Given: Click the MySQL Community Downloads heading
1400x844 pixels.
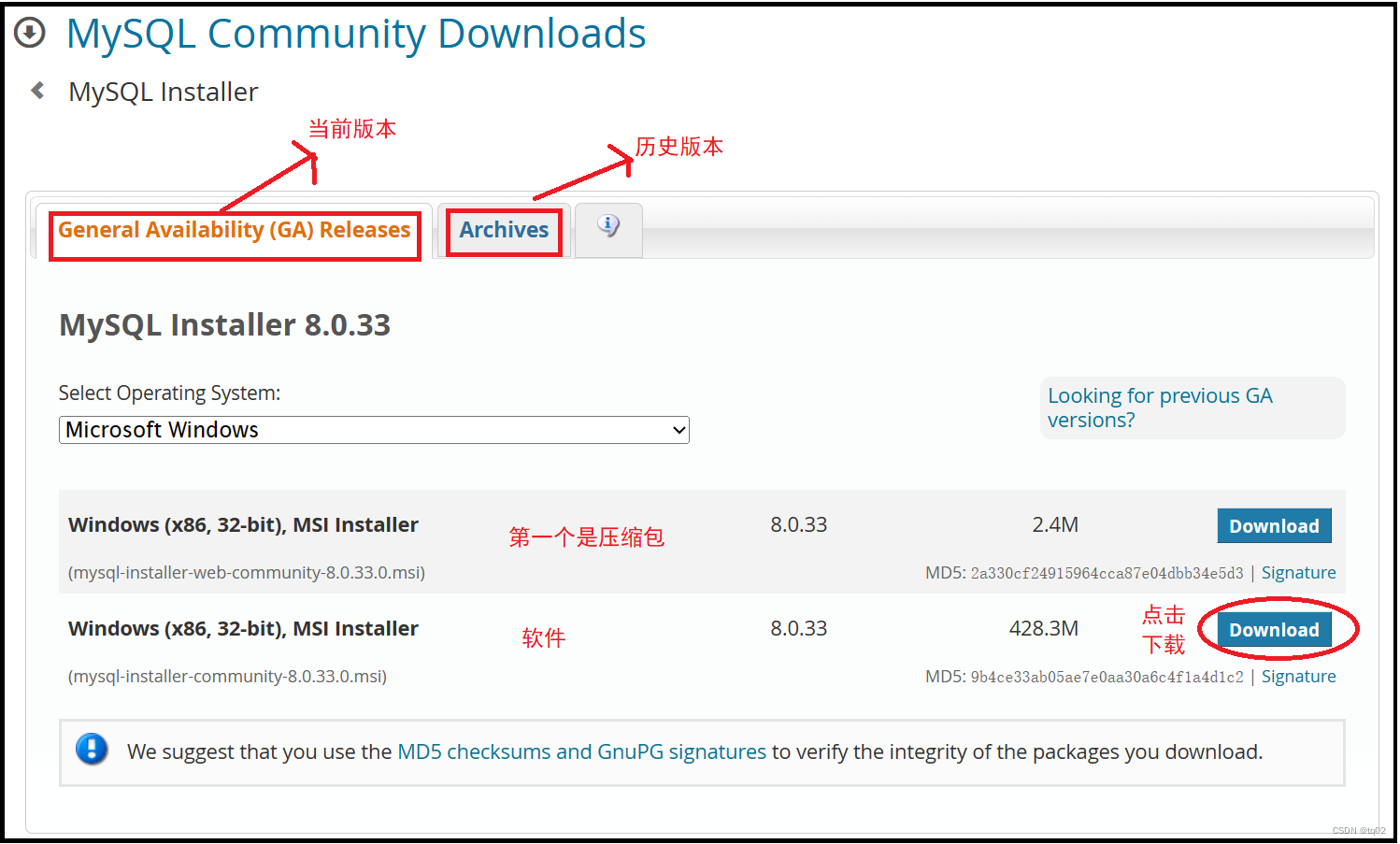Looking at the screenshot, I should [356, 34].
